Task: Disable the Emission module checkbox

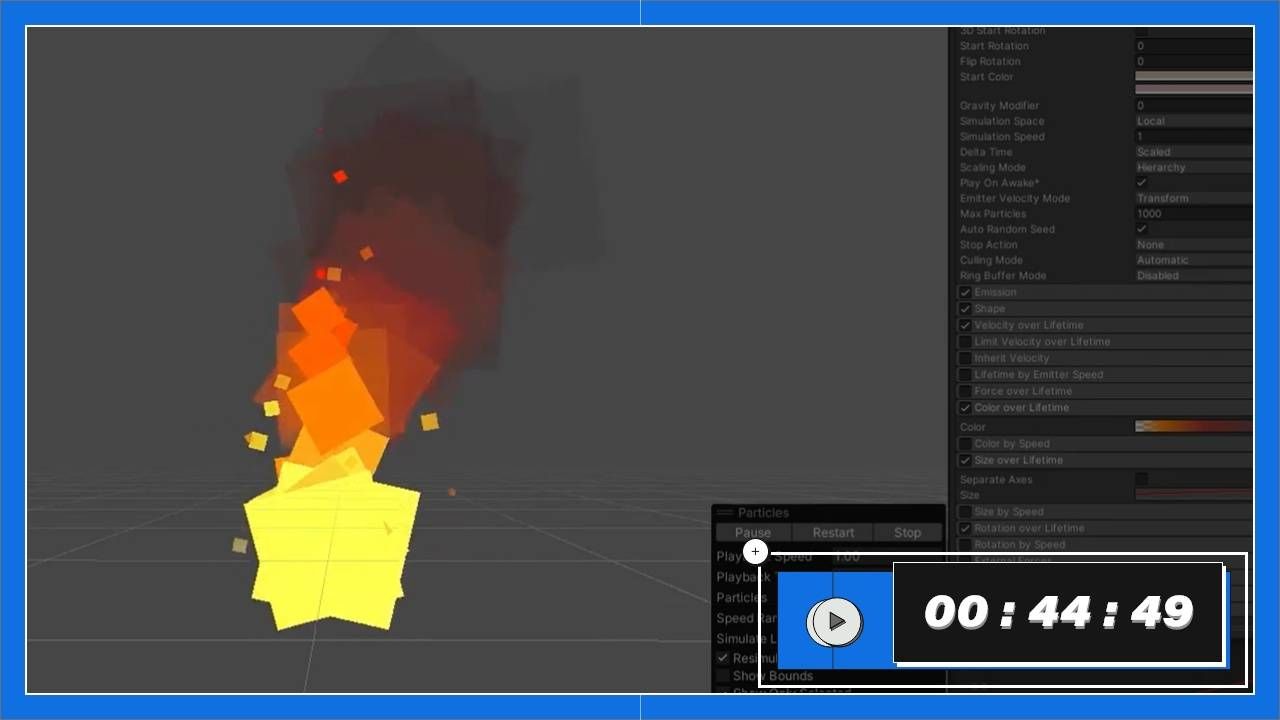Action: 965,292
